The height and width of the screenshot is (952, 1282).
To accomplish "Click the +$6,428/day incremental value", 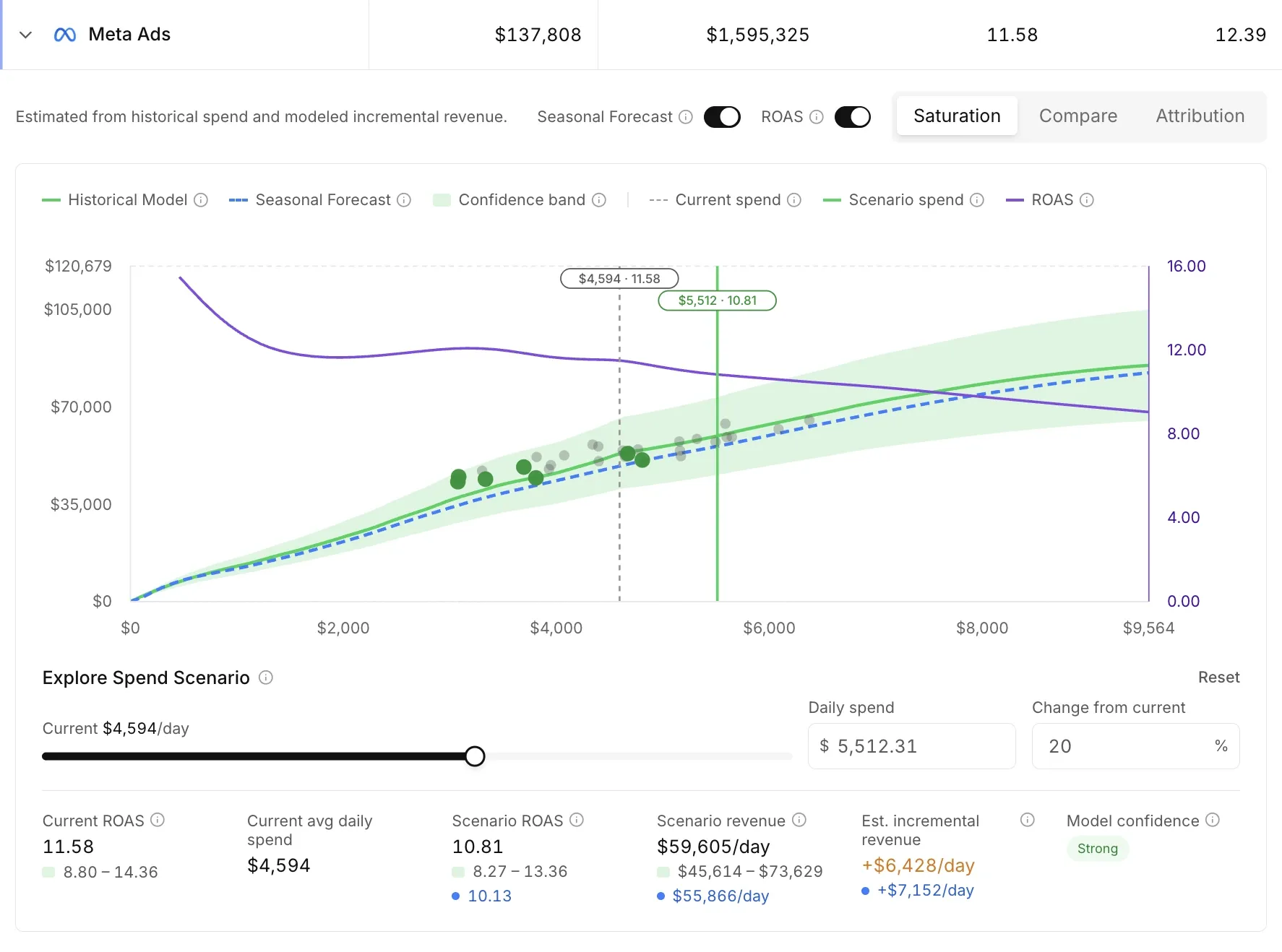I will point(918,865).
